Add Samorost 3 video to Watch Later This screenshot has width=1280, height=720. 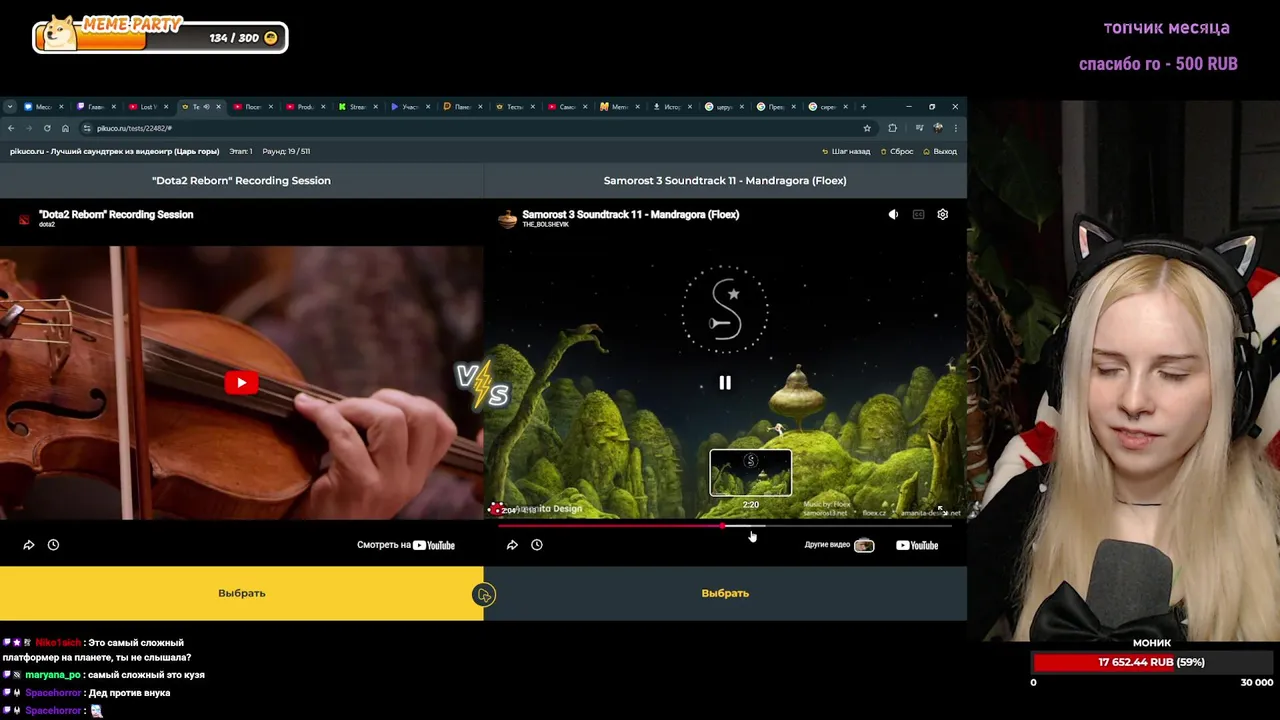pos(537,545)
